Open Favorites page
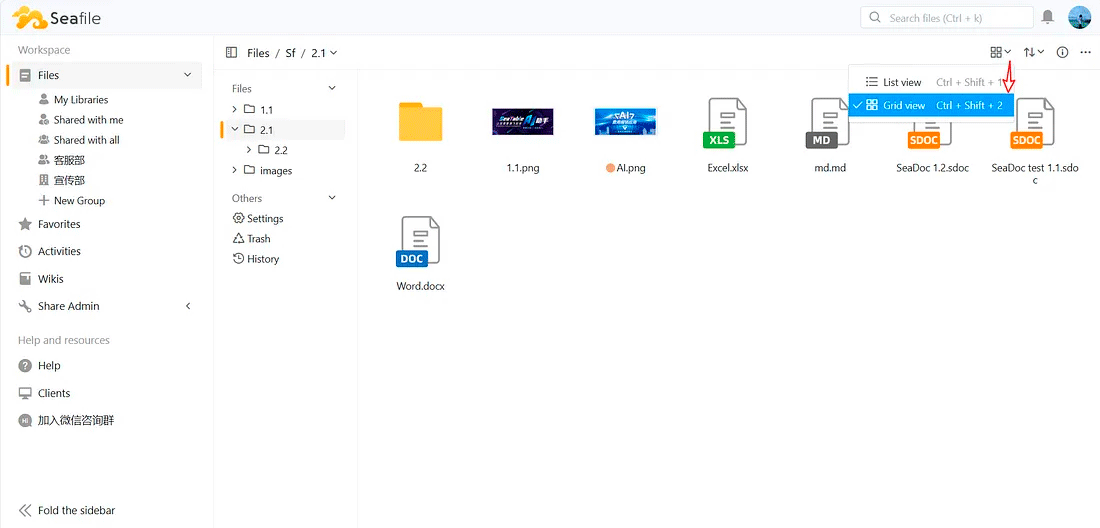Screen dimensions: 1100x528 tap(59, 224)
